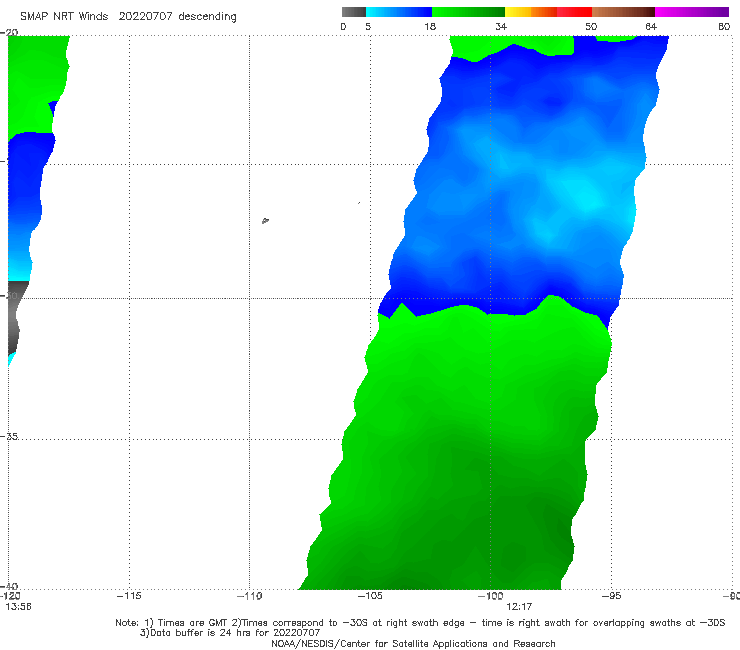Click the color bar label '50'
Screen dimensions: 740x650
coord(591,26)
